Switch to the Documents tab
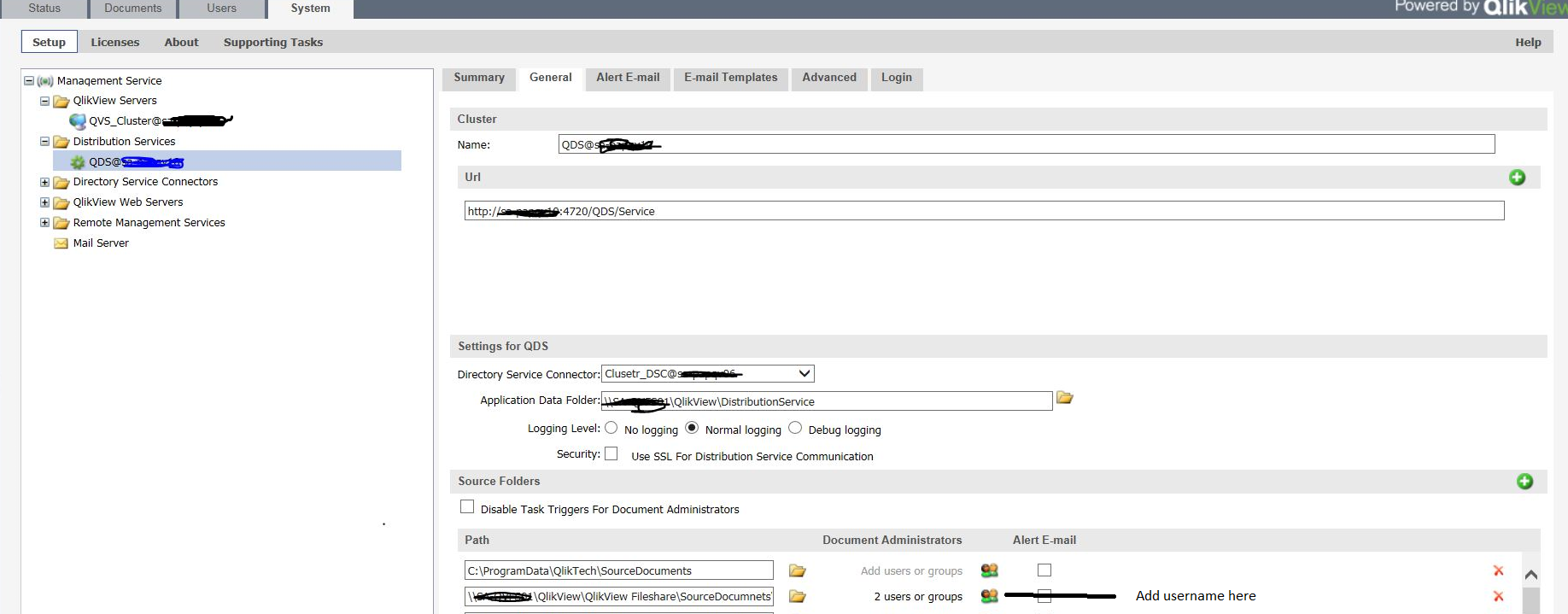This screenshot has width=1568, height=614. click(132, 9)
